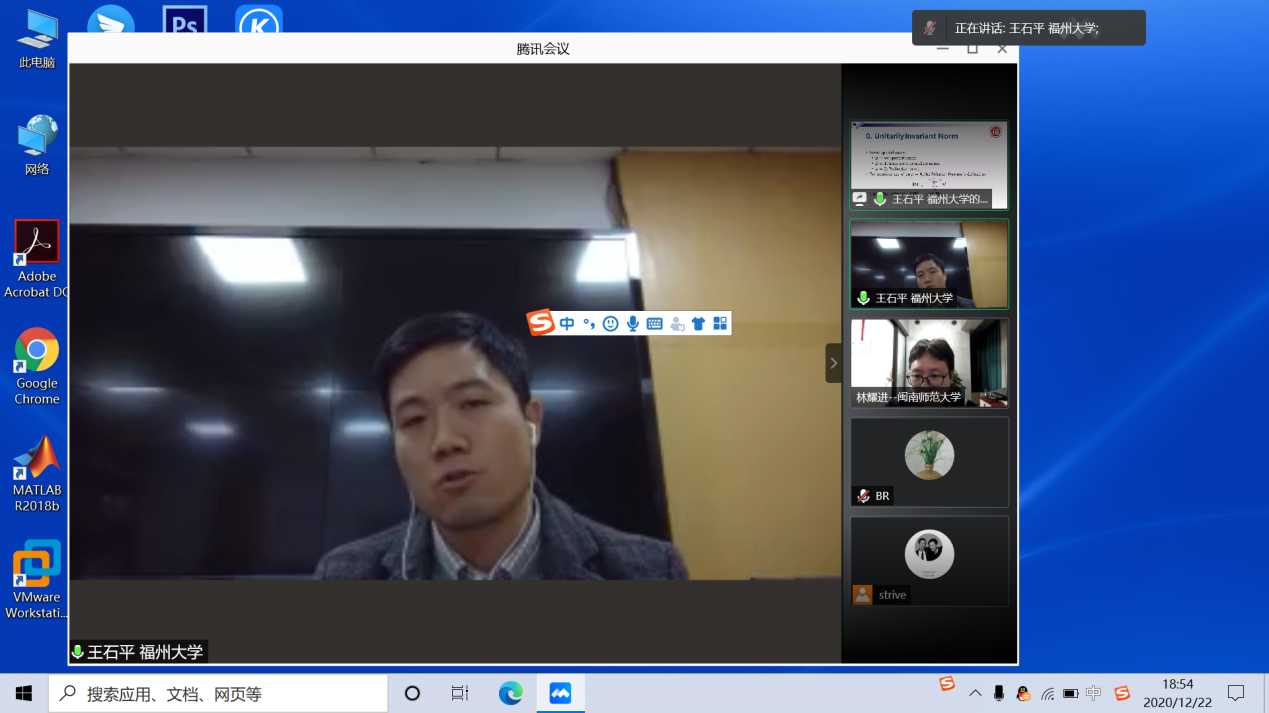The height and width of the screenshot is (713, 1269).
Task: Expand the hidden system tray icons
Action: click(x=975, y=693)
